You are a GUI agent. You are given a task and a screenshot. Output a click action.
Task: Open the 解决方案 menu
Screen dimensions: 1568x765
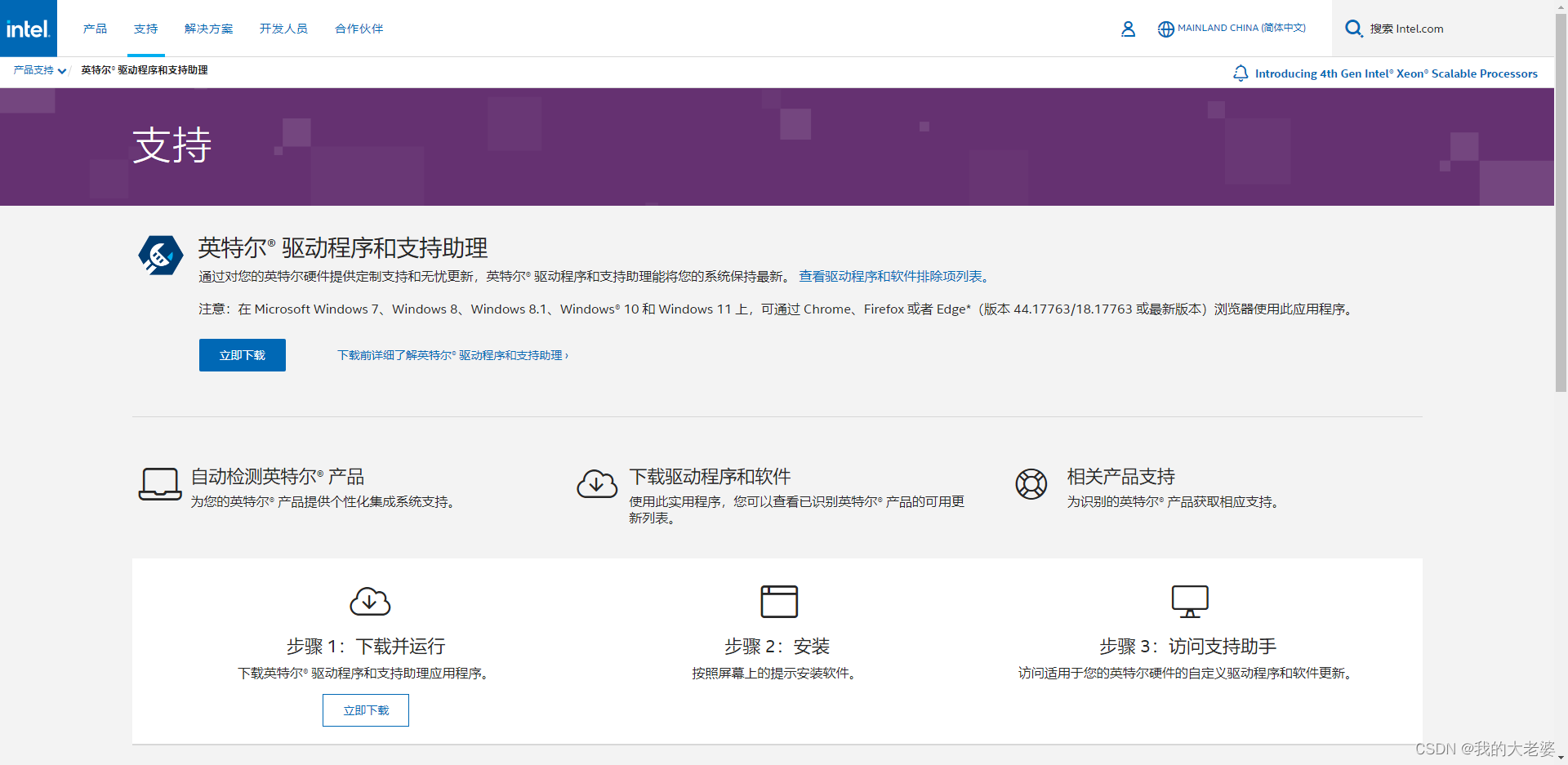[x=209, y=29]
